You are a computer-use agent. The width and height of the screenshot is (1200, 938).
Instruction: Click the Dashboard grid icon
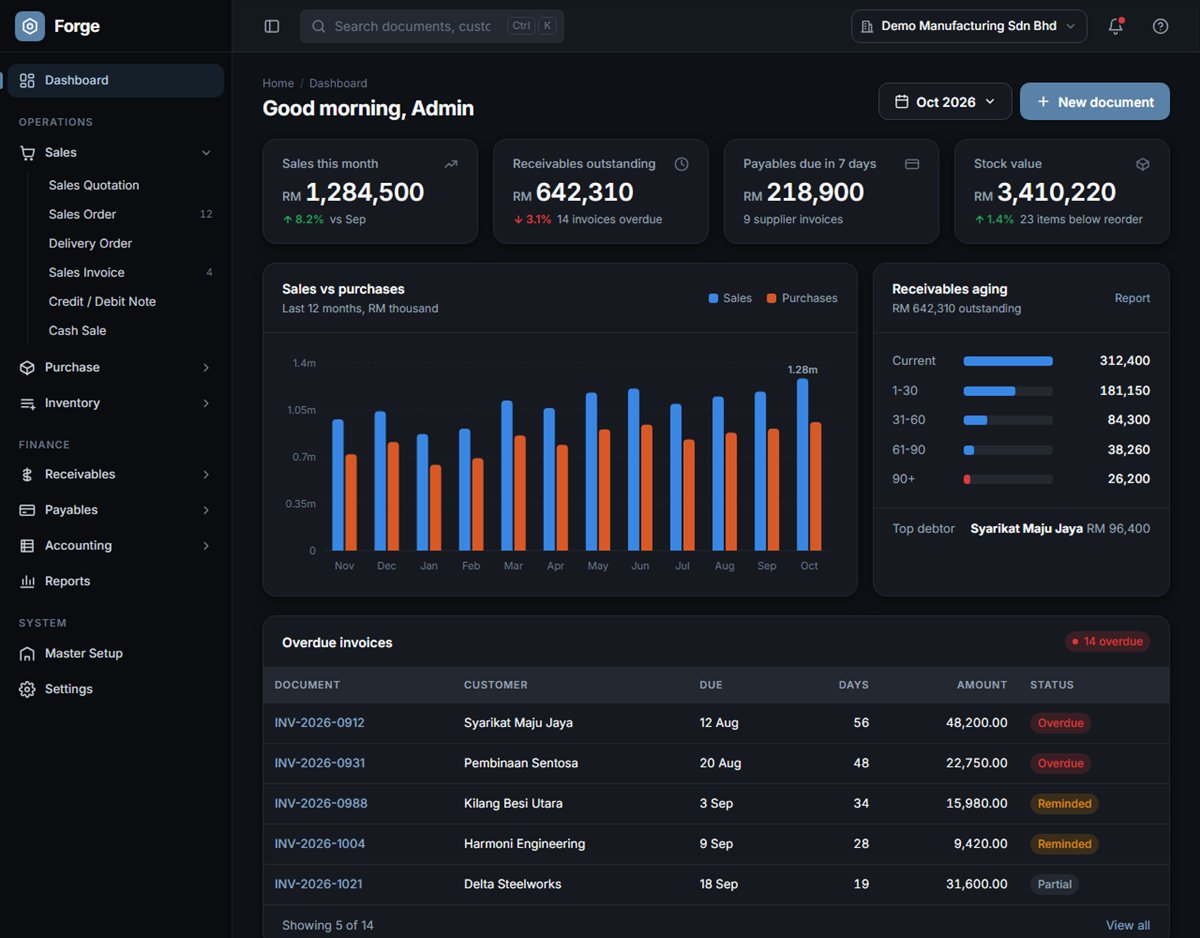click(27, 80)
